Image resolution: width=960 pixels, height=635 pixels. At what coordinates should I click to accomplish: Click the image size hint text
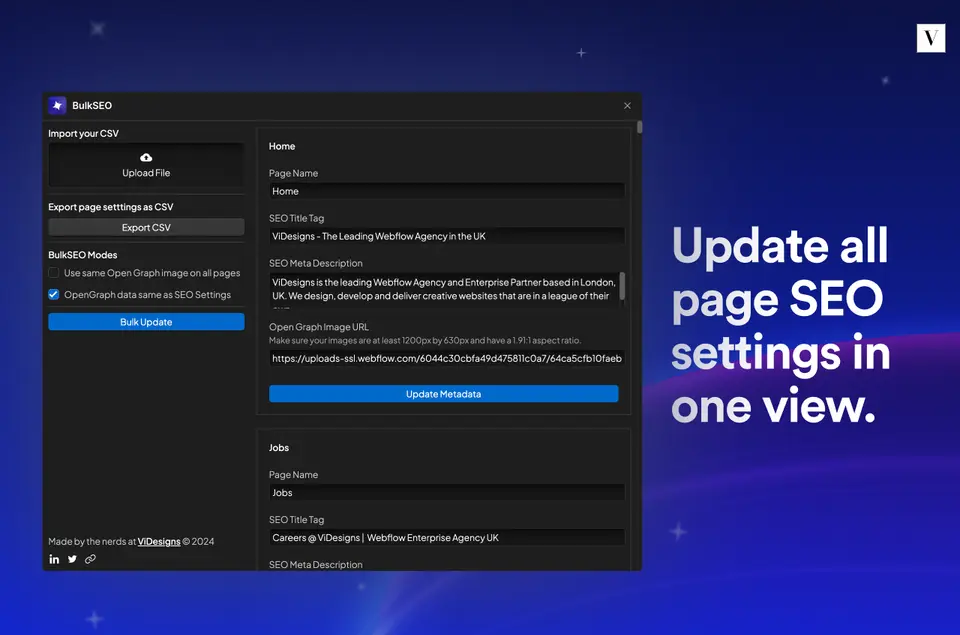(x=425, y=340)
